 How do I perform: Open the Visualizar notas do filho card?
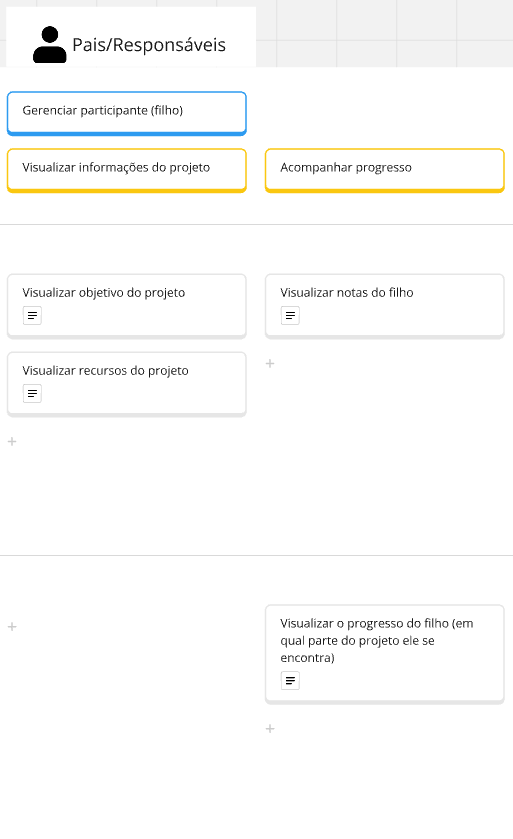tap(385, 307)
